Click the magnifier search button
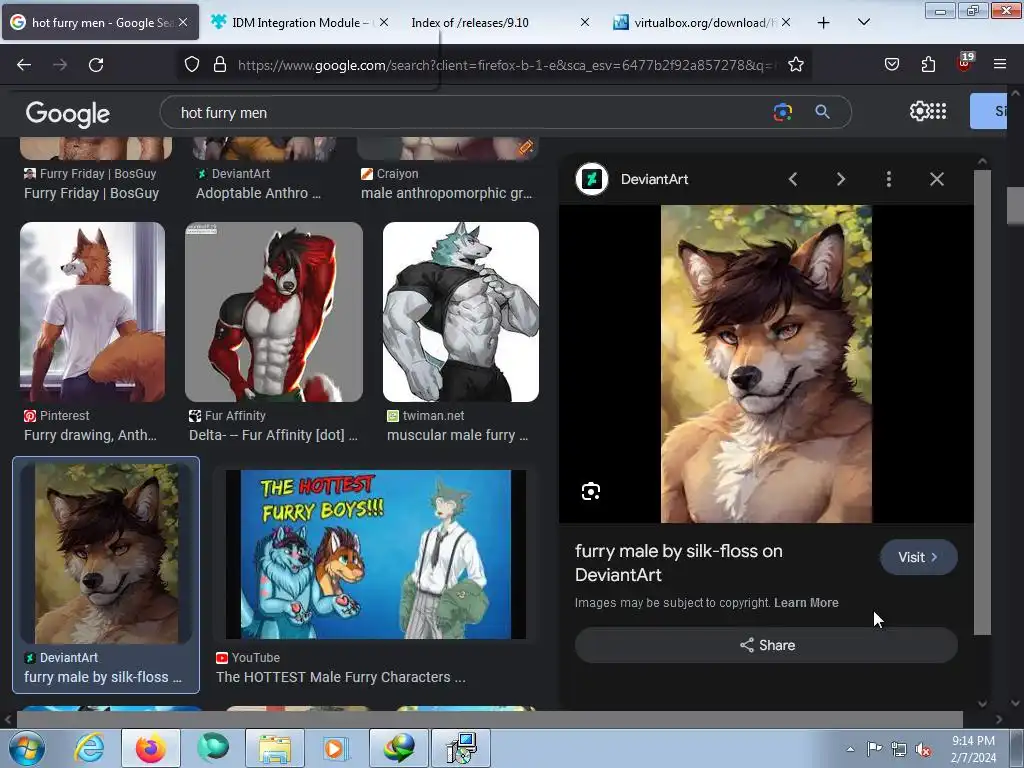The width and height of the screenshot is (1024, 768). 822,112
